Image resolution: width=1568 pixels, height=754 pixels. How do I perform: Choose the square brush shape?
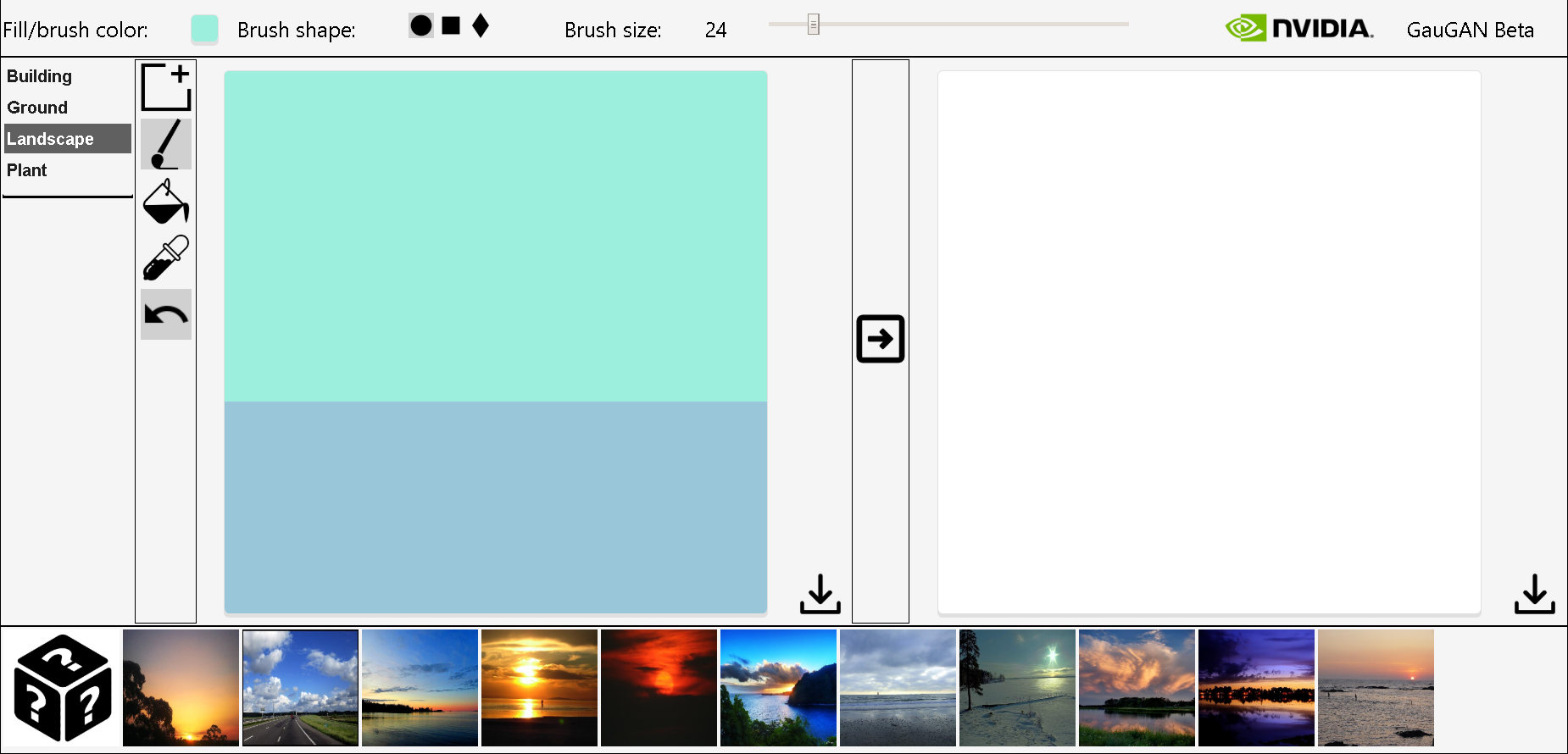point(451,26)
